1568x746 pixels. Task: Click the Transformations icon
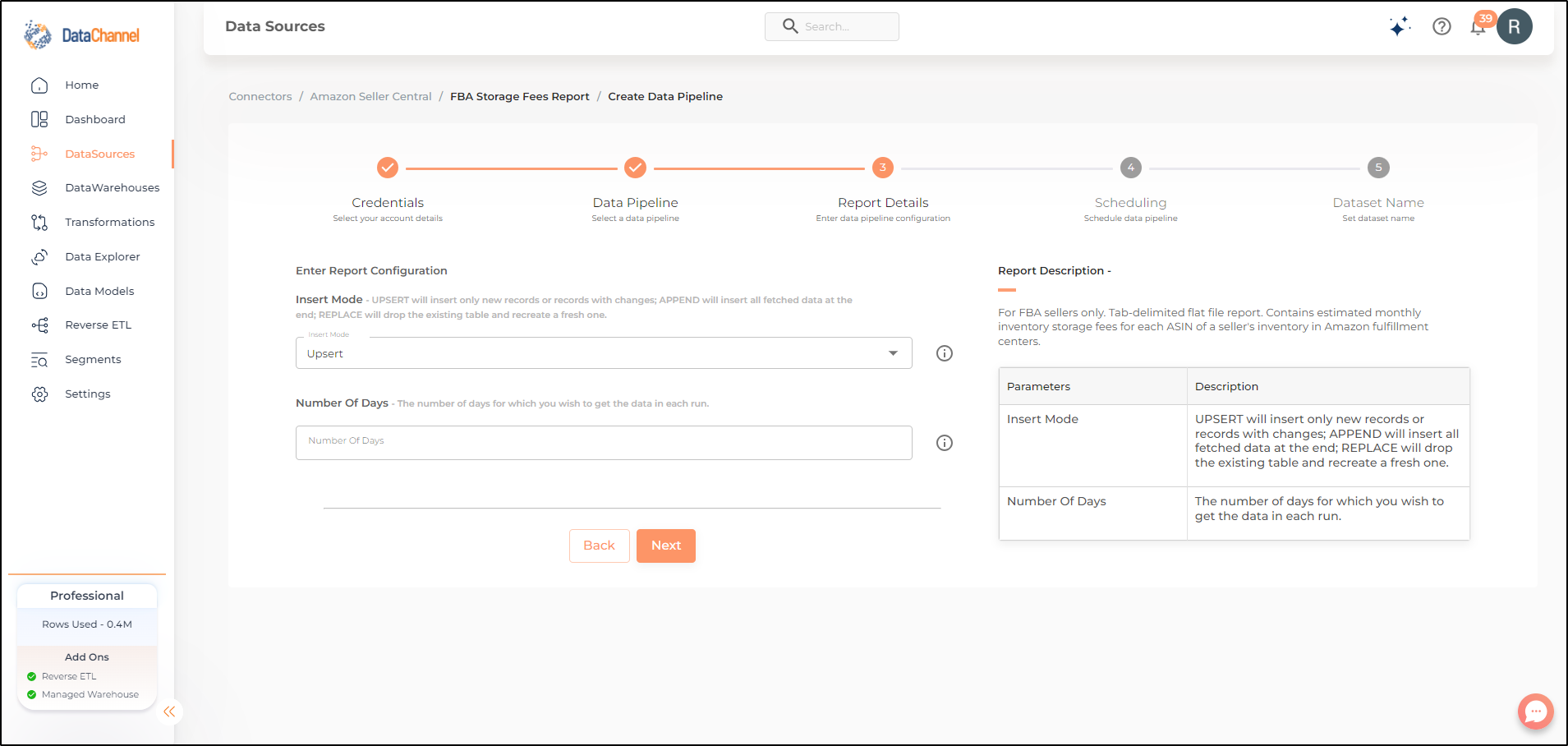click(x=39, y=223)
